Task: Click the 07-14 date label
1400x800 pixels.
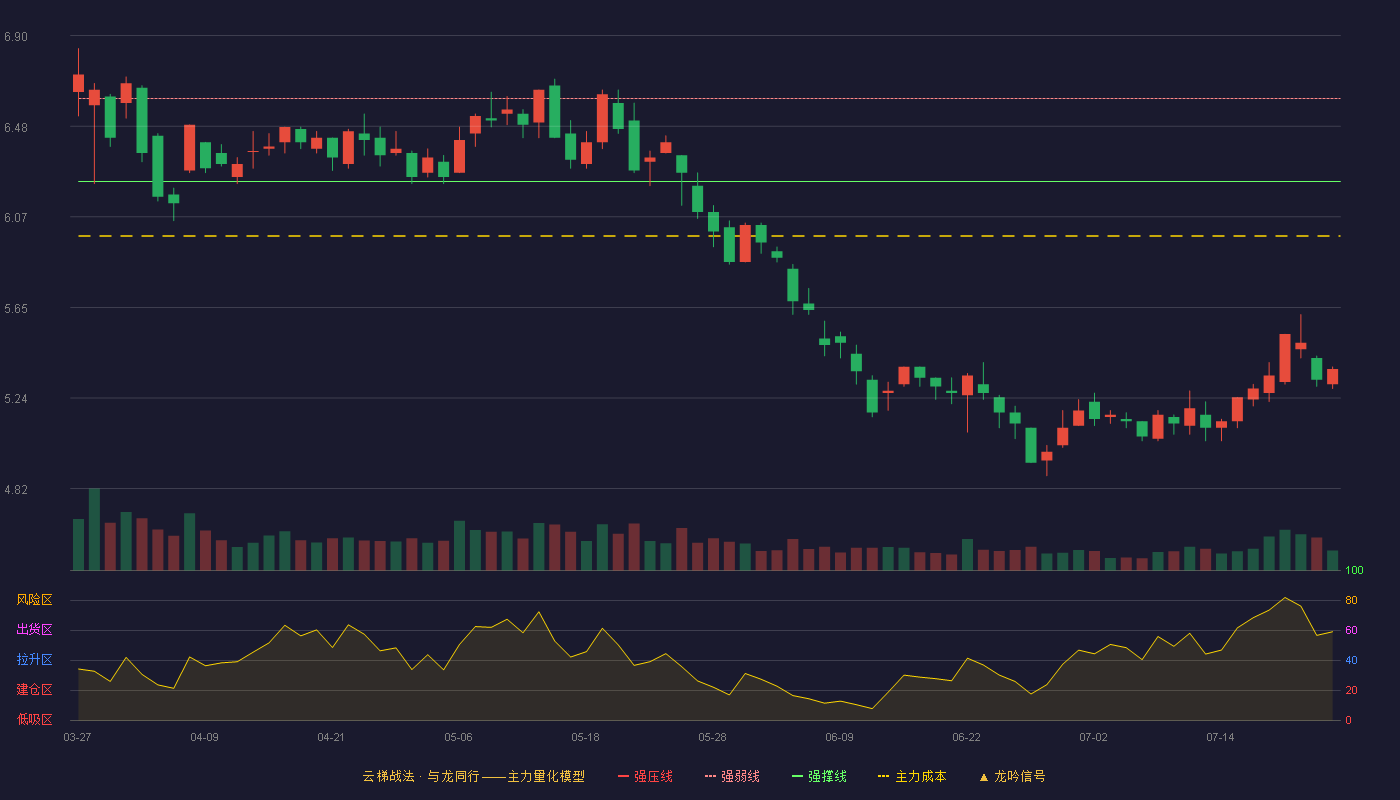Action: click(1220, 737)
